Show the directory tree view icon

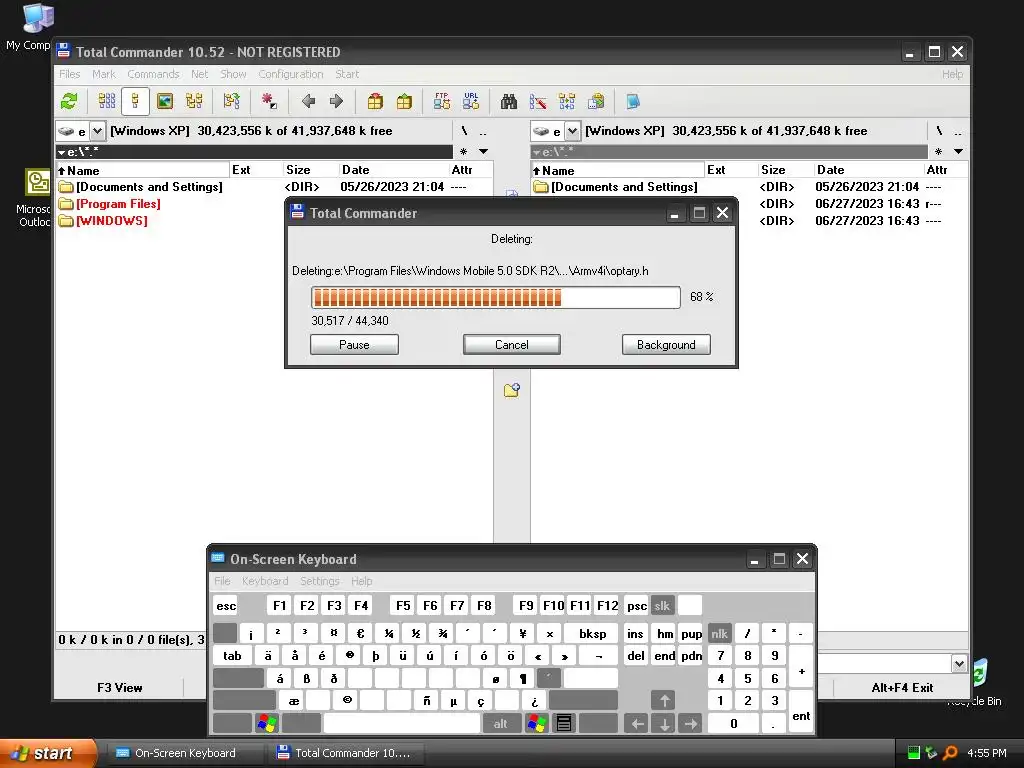tap(194, 101)
